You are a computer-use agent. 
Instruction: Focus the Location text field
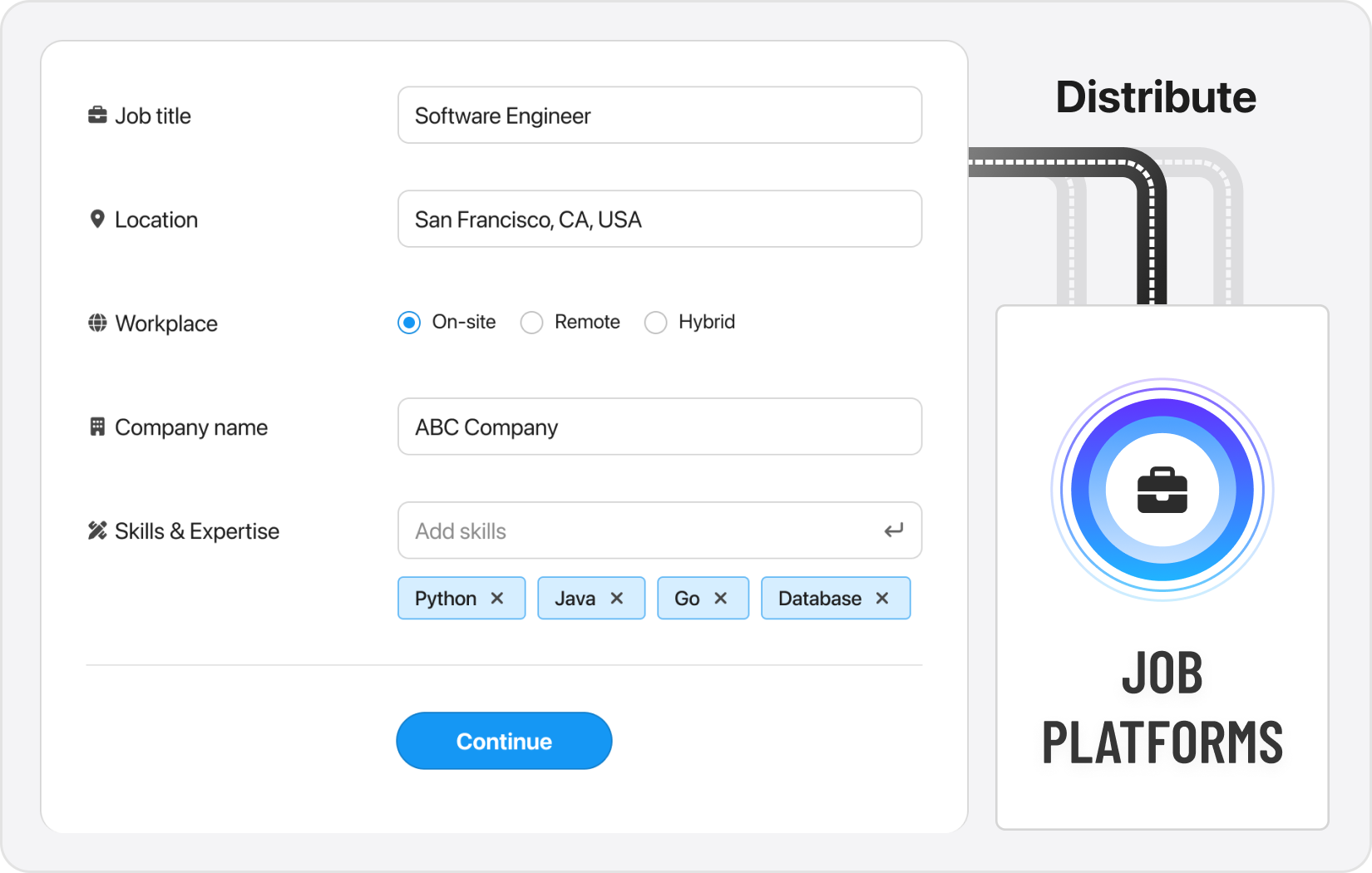tap(659, 219)
